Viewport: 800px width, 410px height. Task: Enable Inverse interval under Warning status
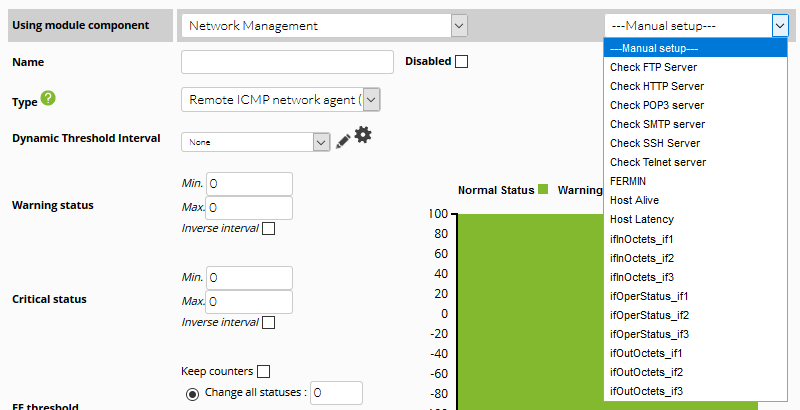(268, 228)
